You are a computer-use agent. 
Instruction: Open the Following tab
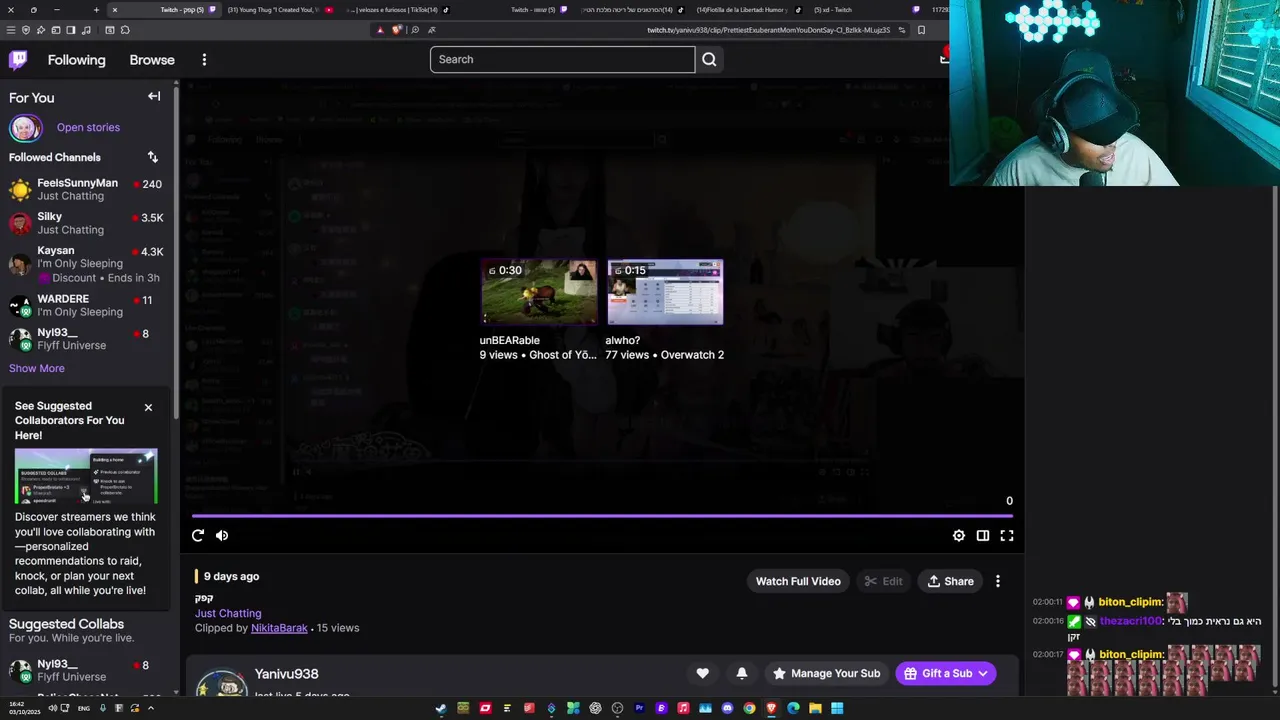pyautogui.click(x=76, y=60)
